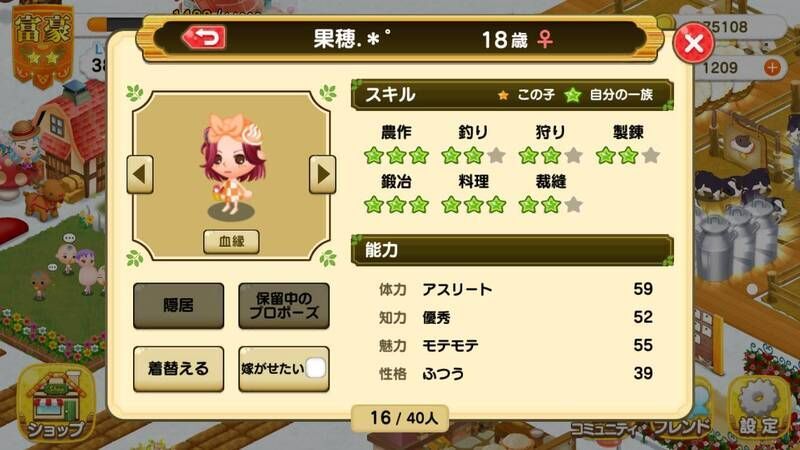Show previous character with left arrow

click(140, 174)
